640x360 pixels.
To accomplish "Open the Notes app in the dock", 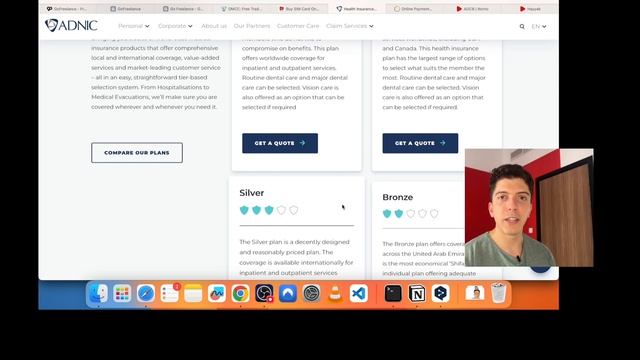I will coord(193,293).
